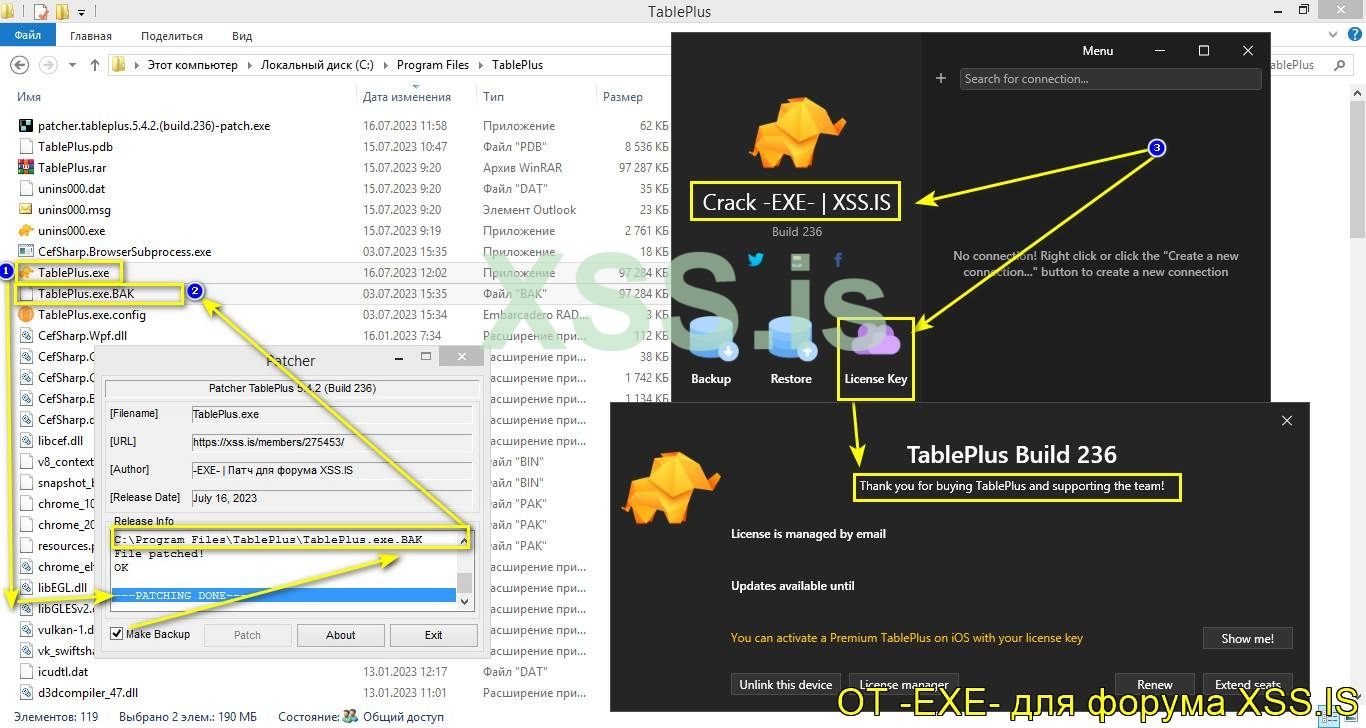Select the unins000.msg envelope icon
Viewport: 1366px width, 728px height.
click(x=26, y=210)
